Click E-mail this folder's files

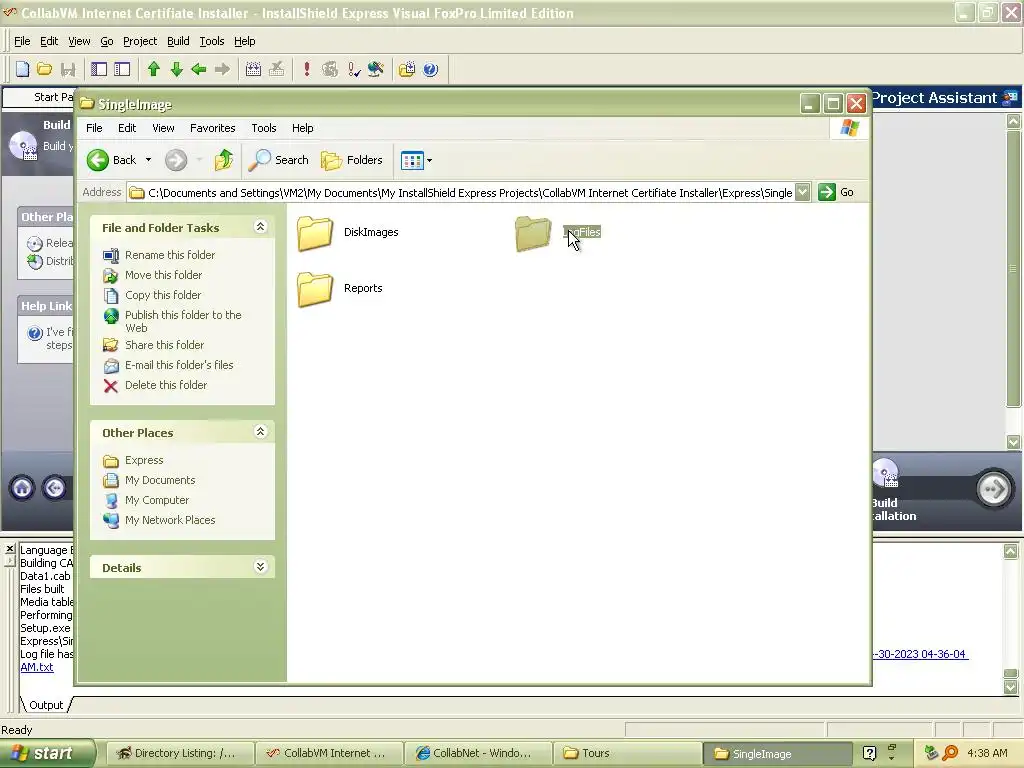click(179, 365)
